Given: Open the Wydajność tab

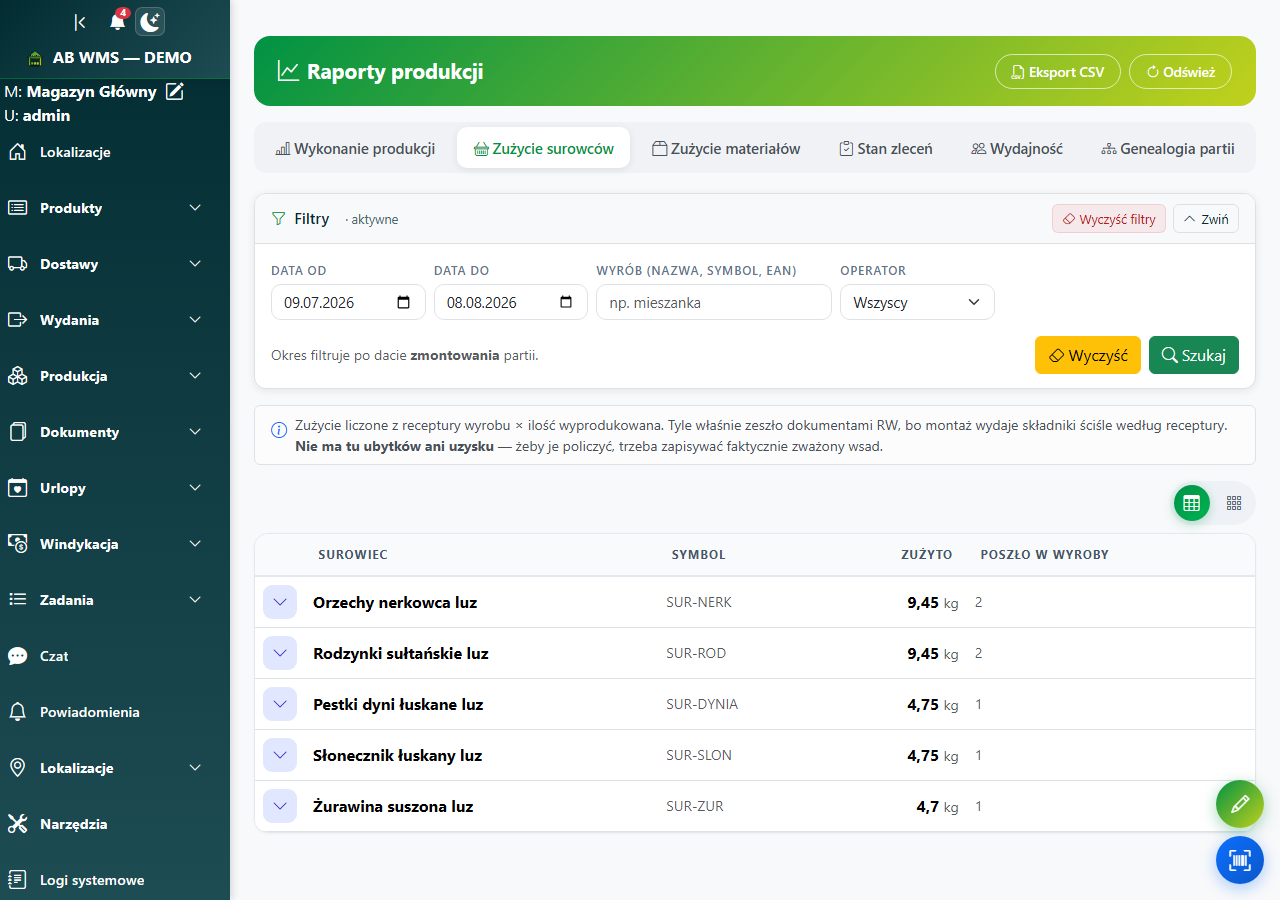Looking at the screenshot, I should (x=1017, y=148).
